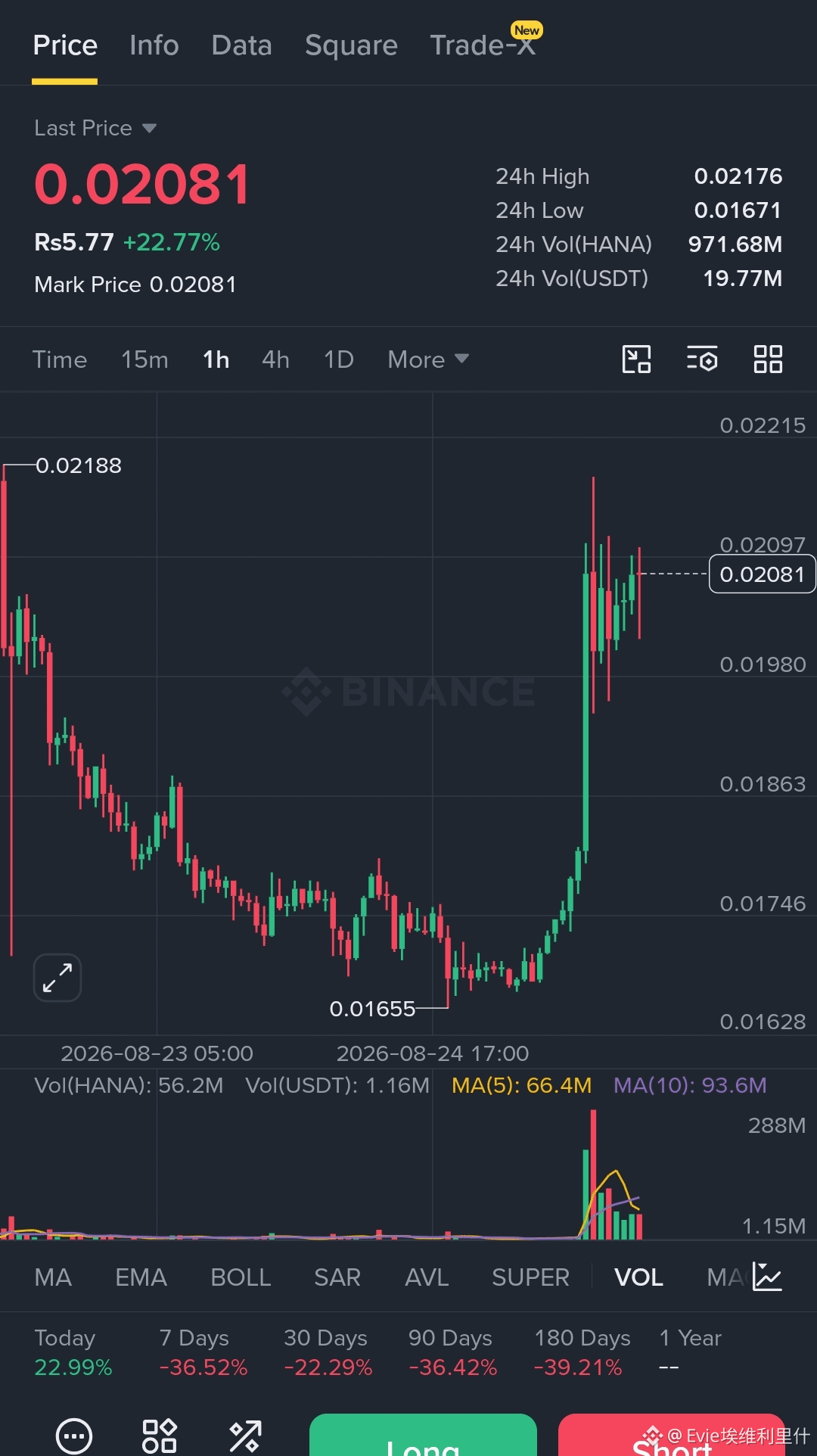The image size is (817, 1456).
Task: Click the 90 Days -36.42% performance
Action: (x=452, y=1352)
